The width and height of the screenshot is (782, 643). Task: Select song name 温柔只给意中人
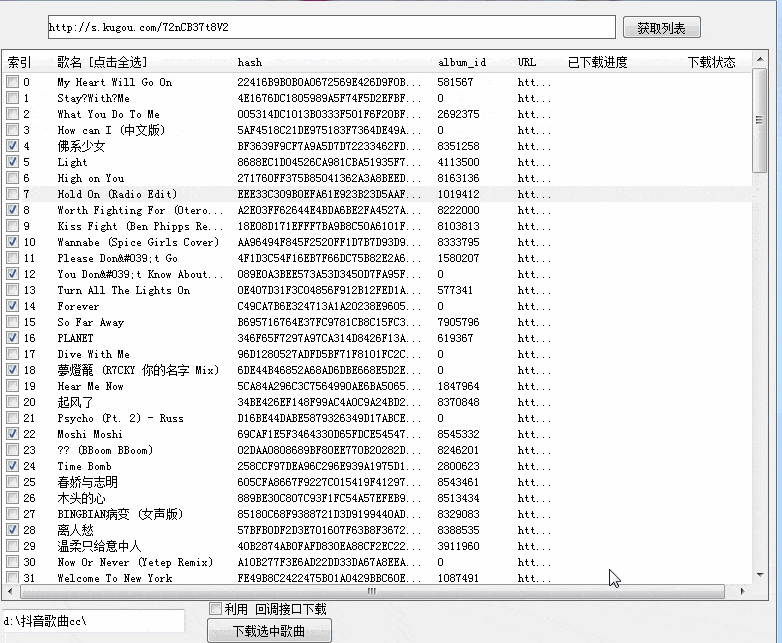pos(99,546)
